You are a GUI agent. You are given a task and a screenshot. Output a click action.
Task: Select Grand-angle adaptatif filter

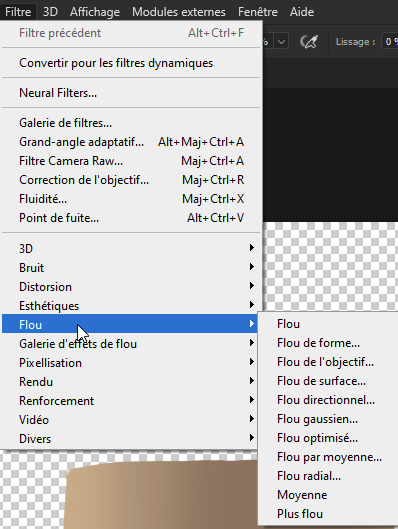click(131, 142)
